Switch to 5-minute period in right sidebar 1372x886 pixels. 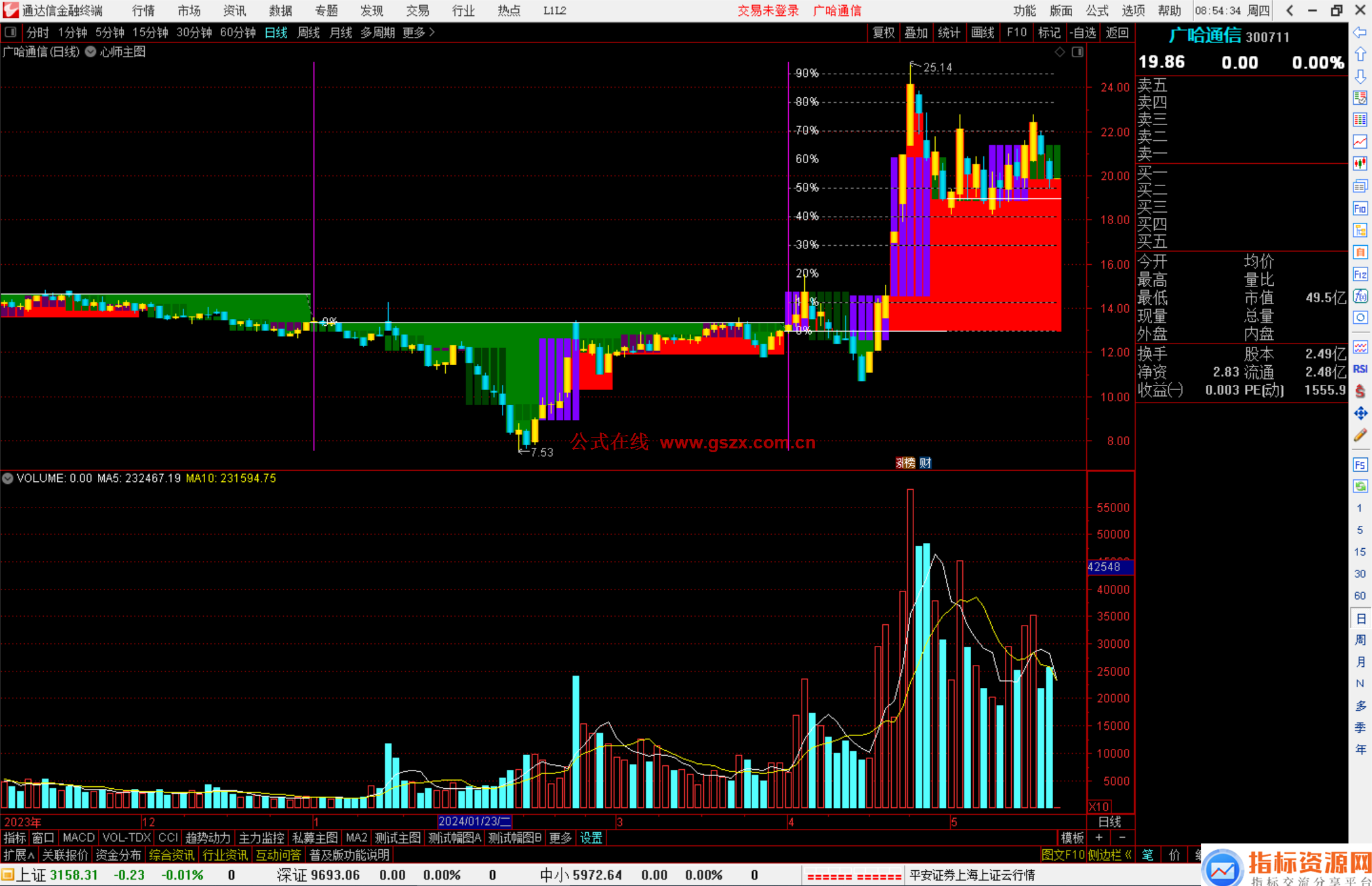(x=1359, y=530)
